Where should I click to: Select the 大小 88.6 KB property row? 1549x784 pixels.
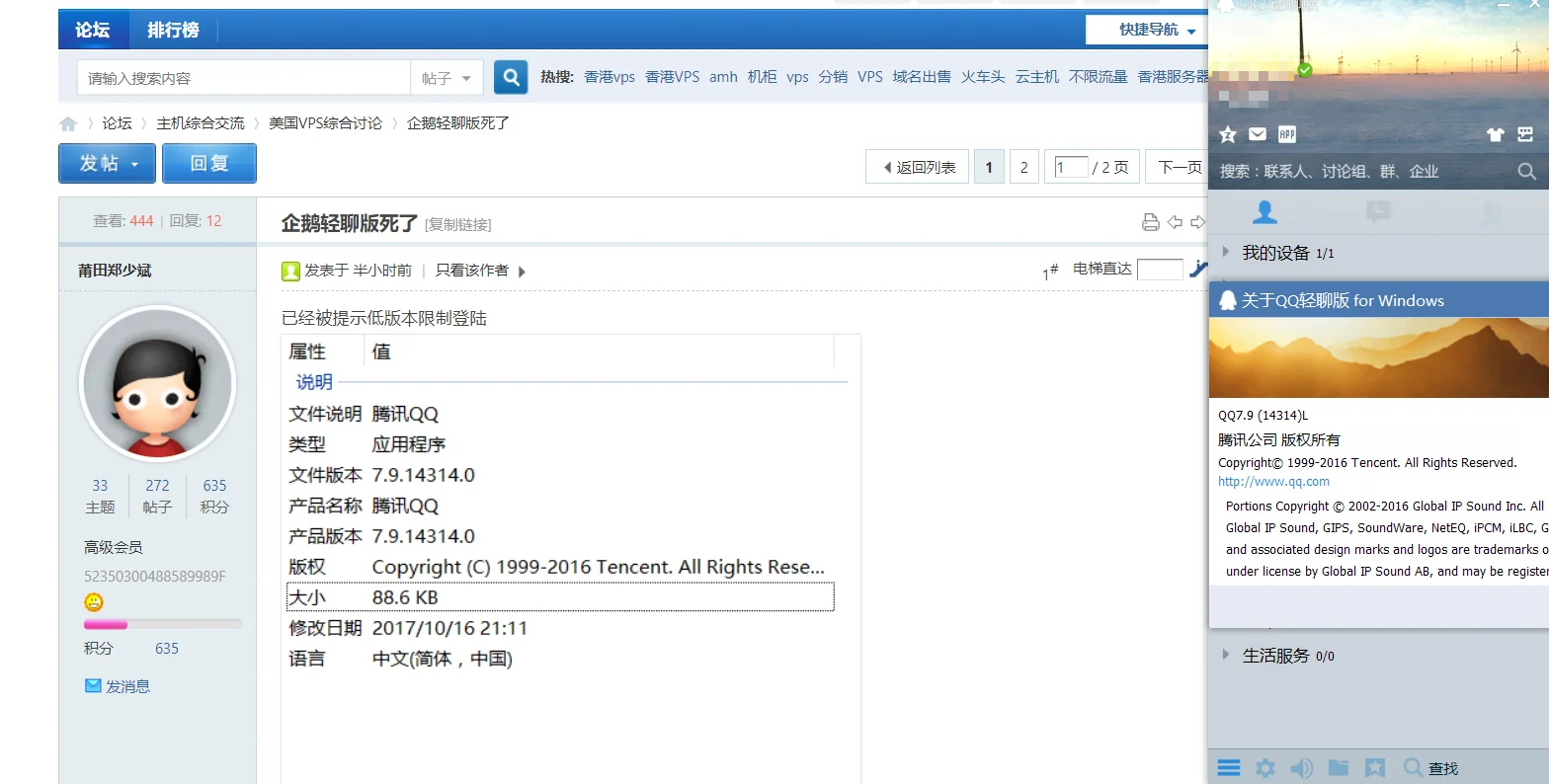(560, 597)
